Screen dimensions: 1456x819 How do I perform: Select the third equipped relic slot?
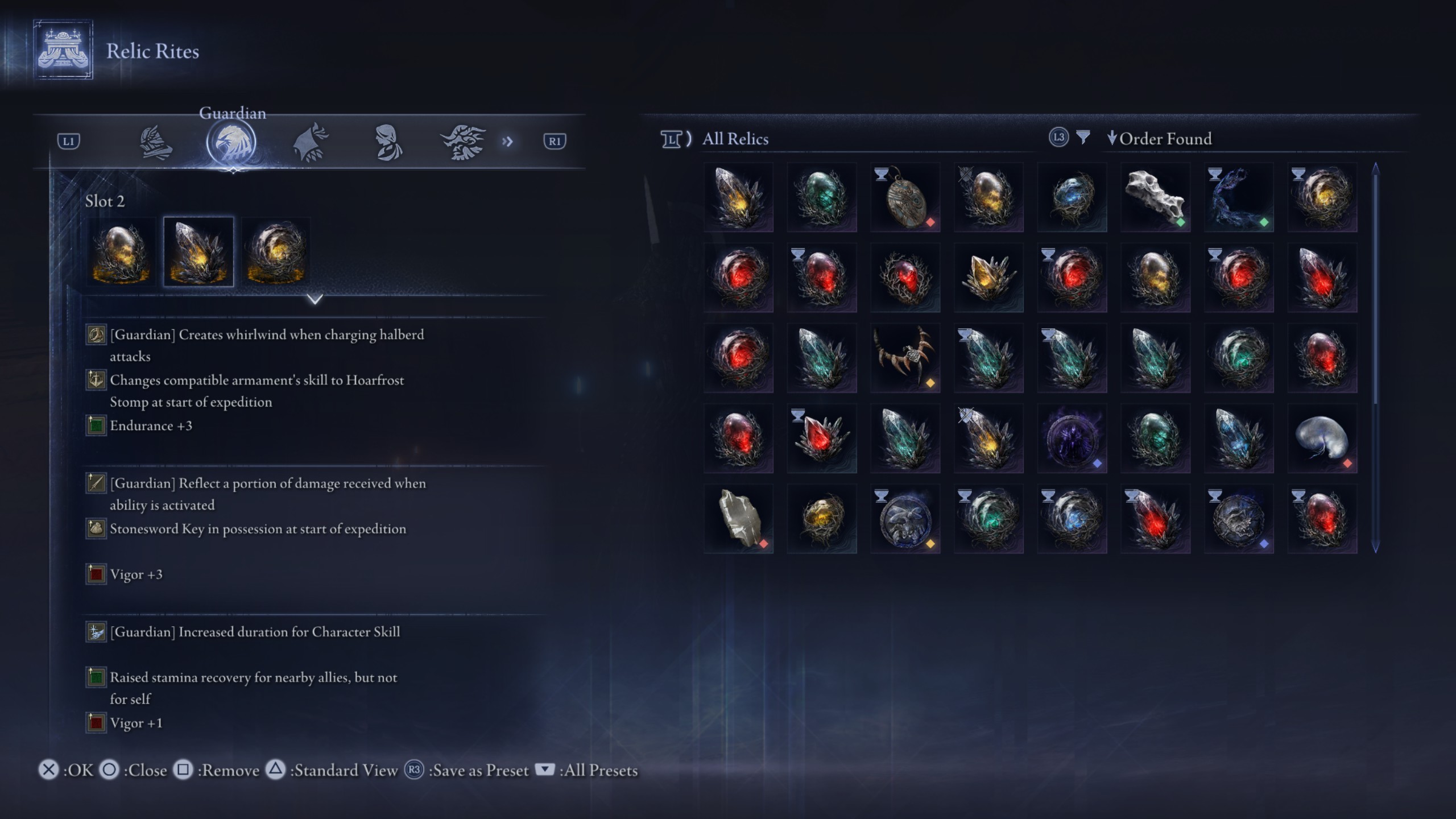pos(276,251)
